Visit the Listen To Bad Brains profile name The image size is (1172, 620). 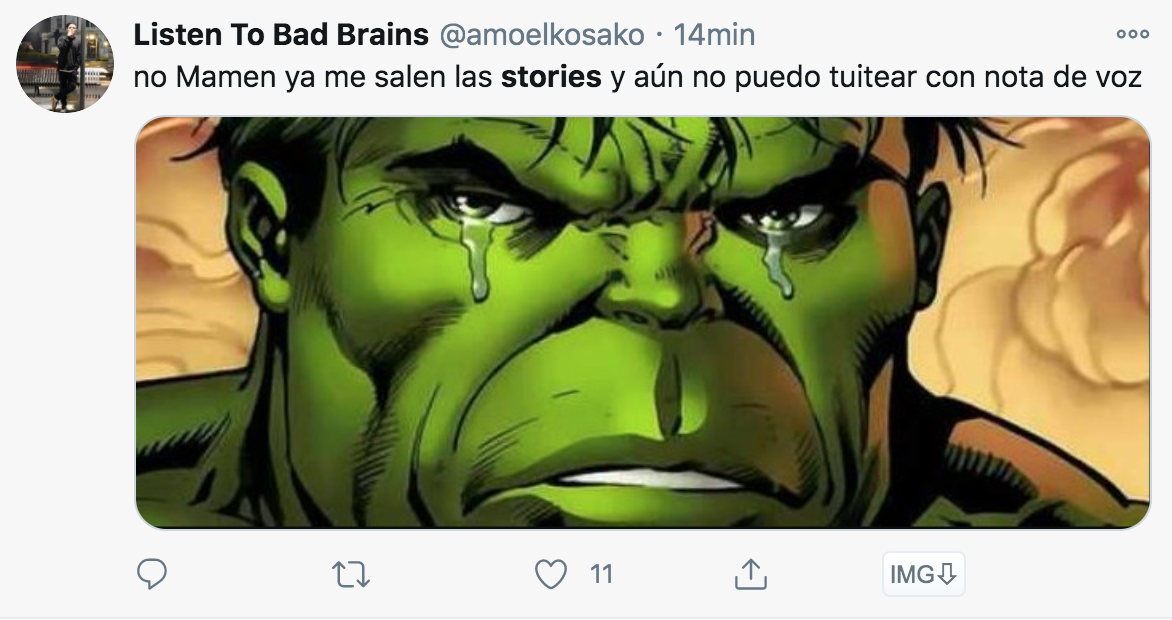[281, 34]
